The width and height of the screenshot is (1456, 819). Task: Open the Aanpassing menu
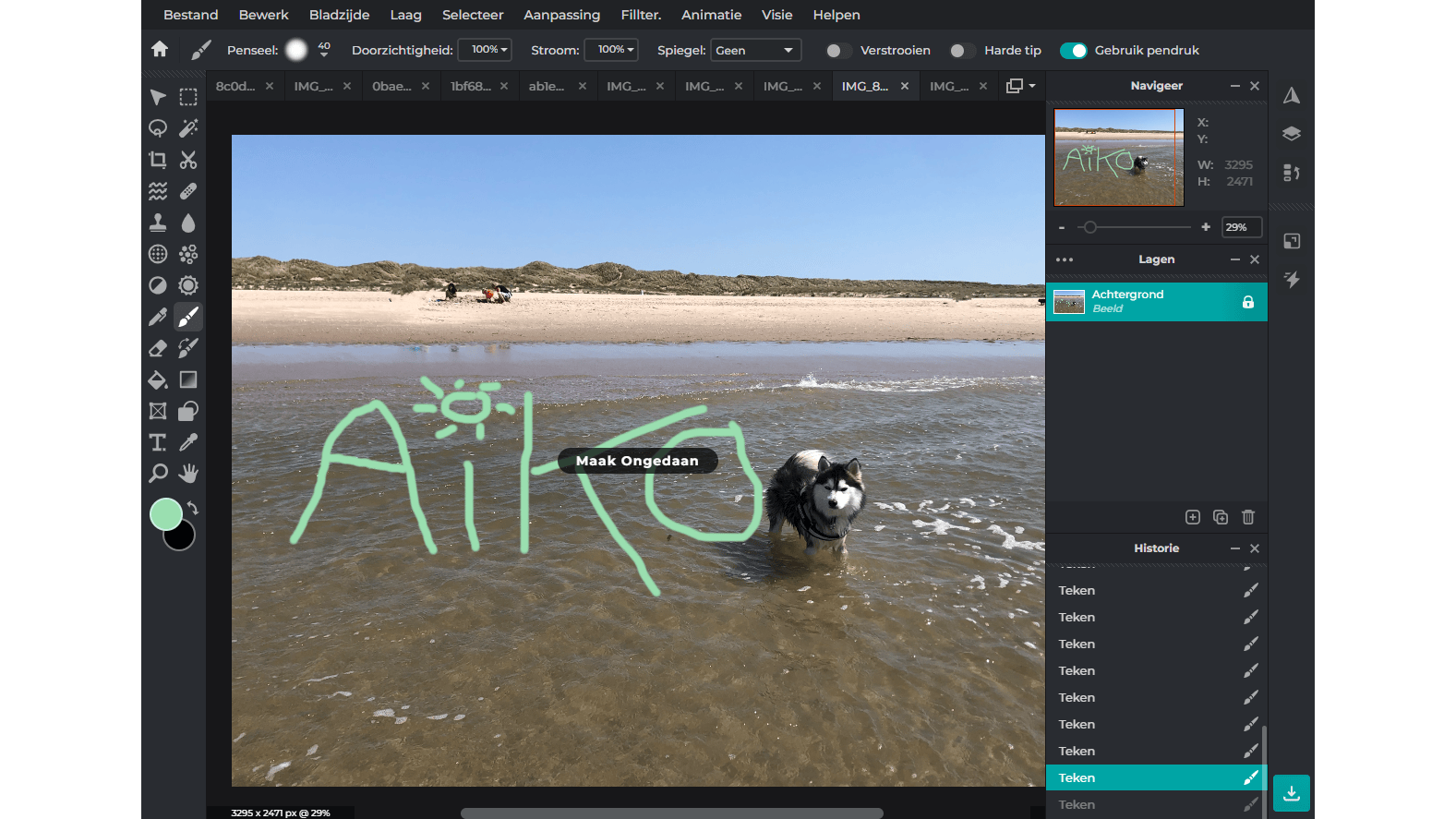(x=562, y=15)
